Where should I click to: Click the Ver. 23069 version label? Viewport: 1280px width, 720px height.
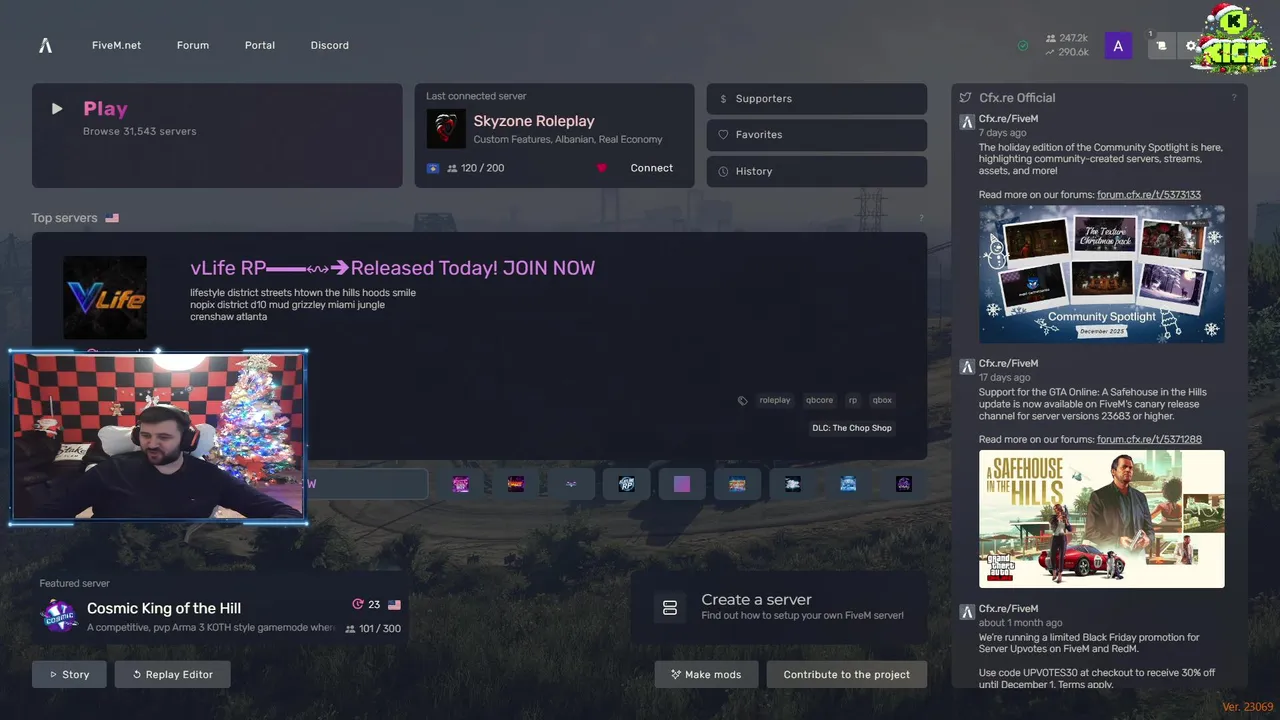[x=1247, y=707]
